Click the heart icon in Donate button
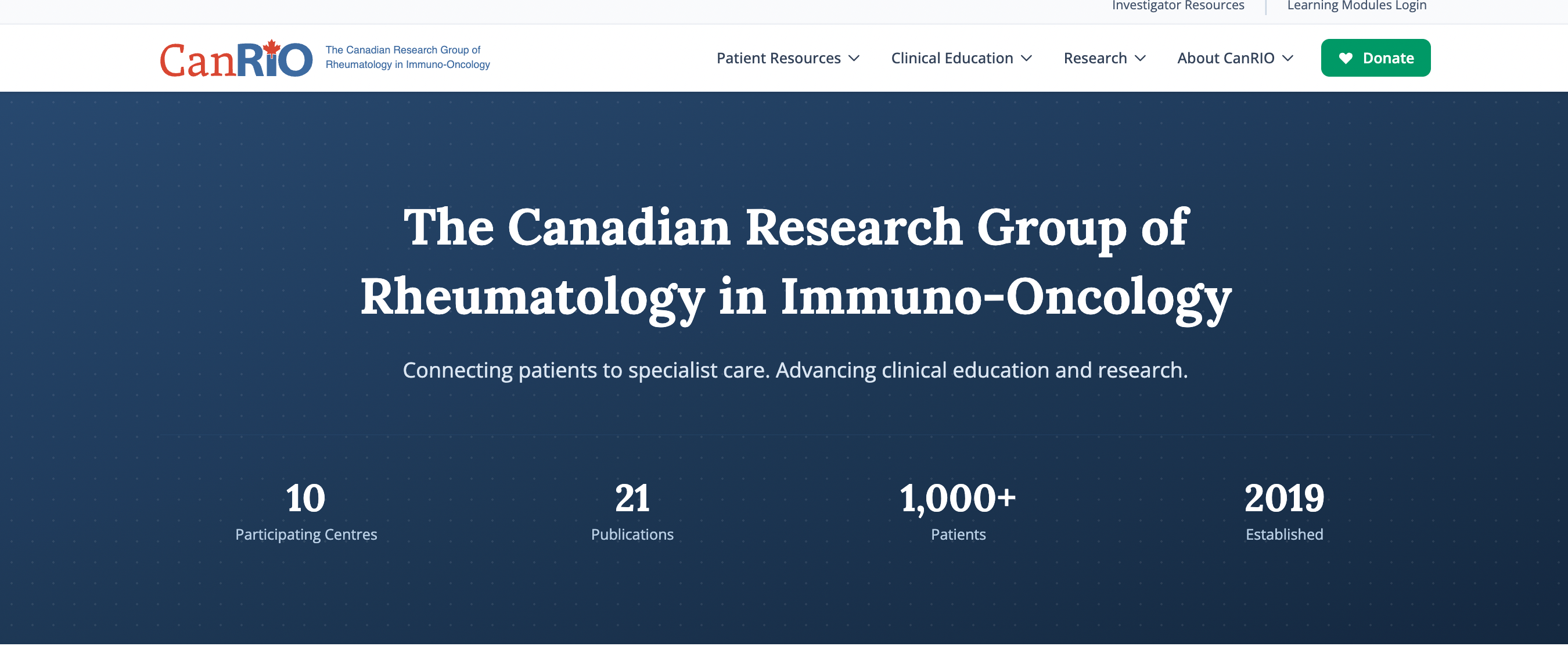The width and height of the screenshot is (1568, 646). 1346,59
